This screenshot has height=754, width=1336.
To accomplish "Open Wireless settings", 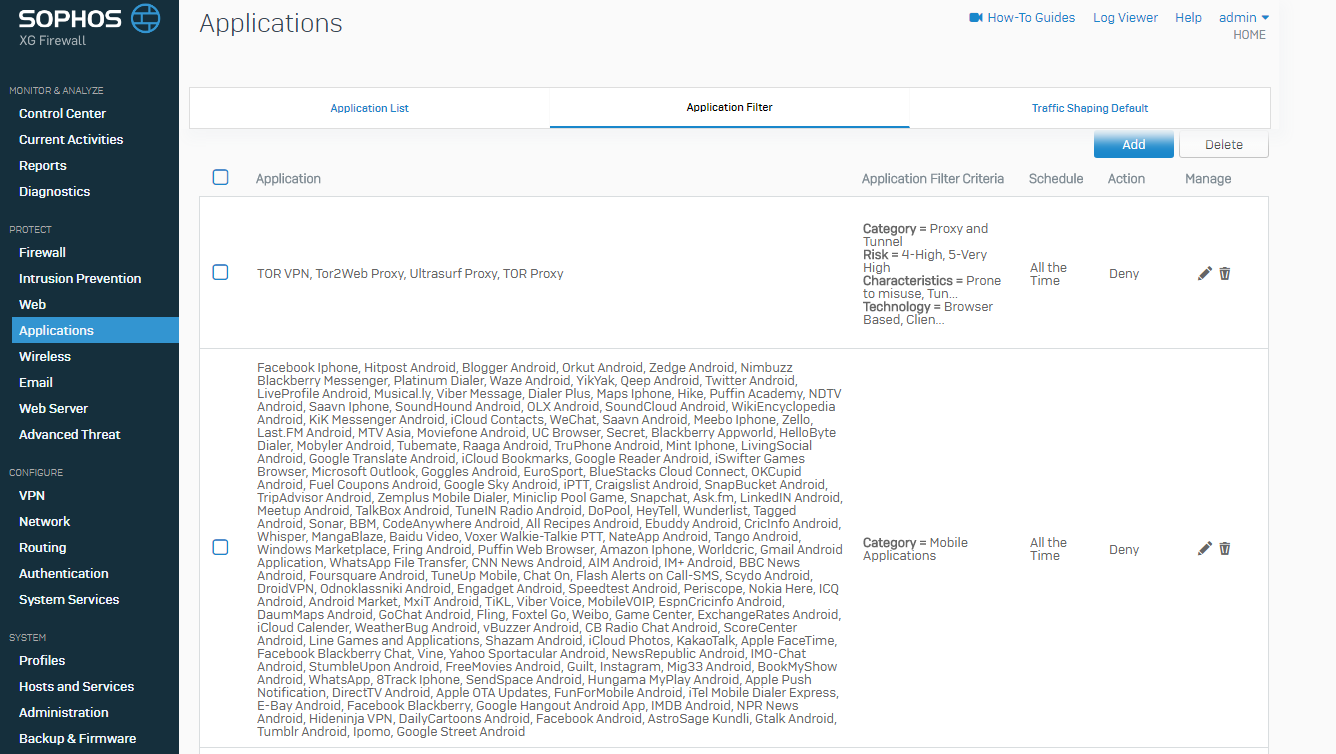I will 45,357.
